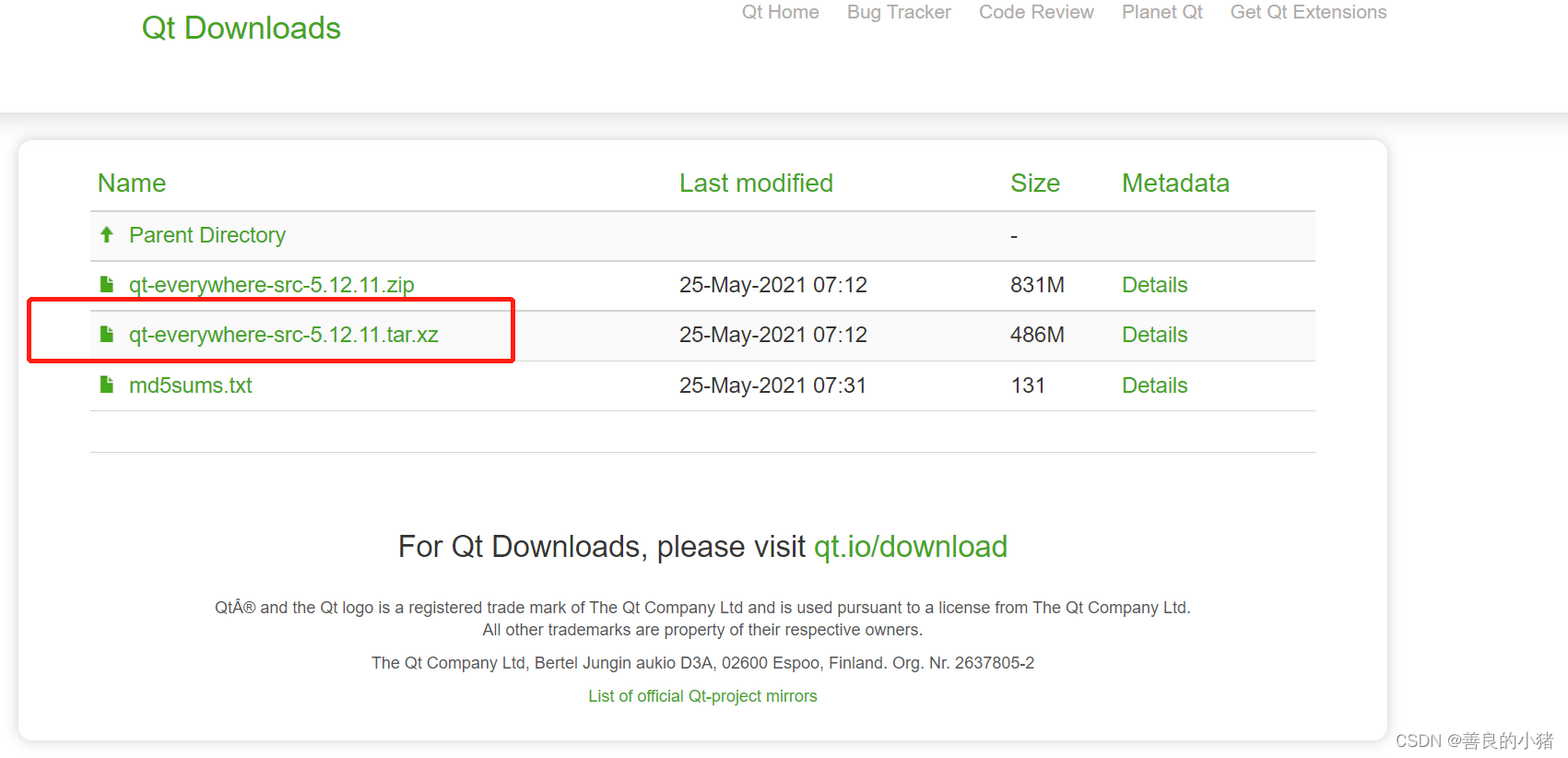Sort listing by Size column header
1568x758 pixels.
1035,183
